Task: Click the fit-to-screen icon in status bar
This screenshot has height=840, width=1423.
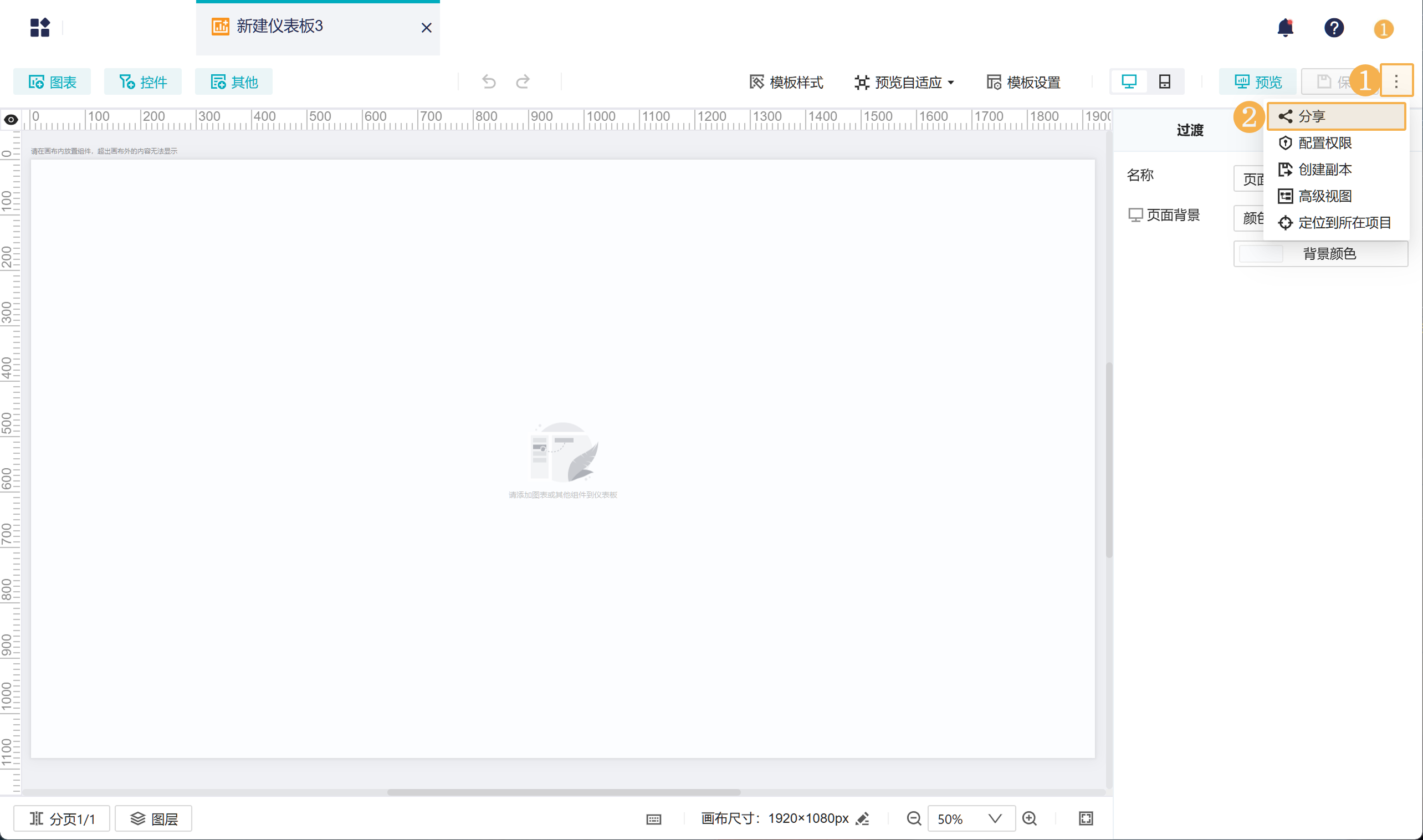Action: (x=1086, y=818)
